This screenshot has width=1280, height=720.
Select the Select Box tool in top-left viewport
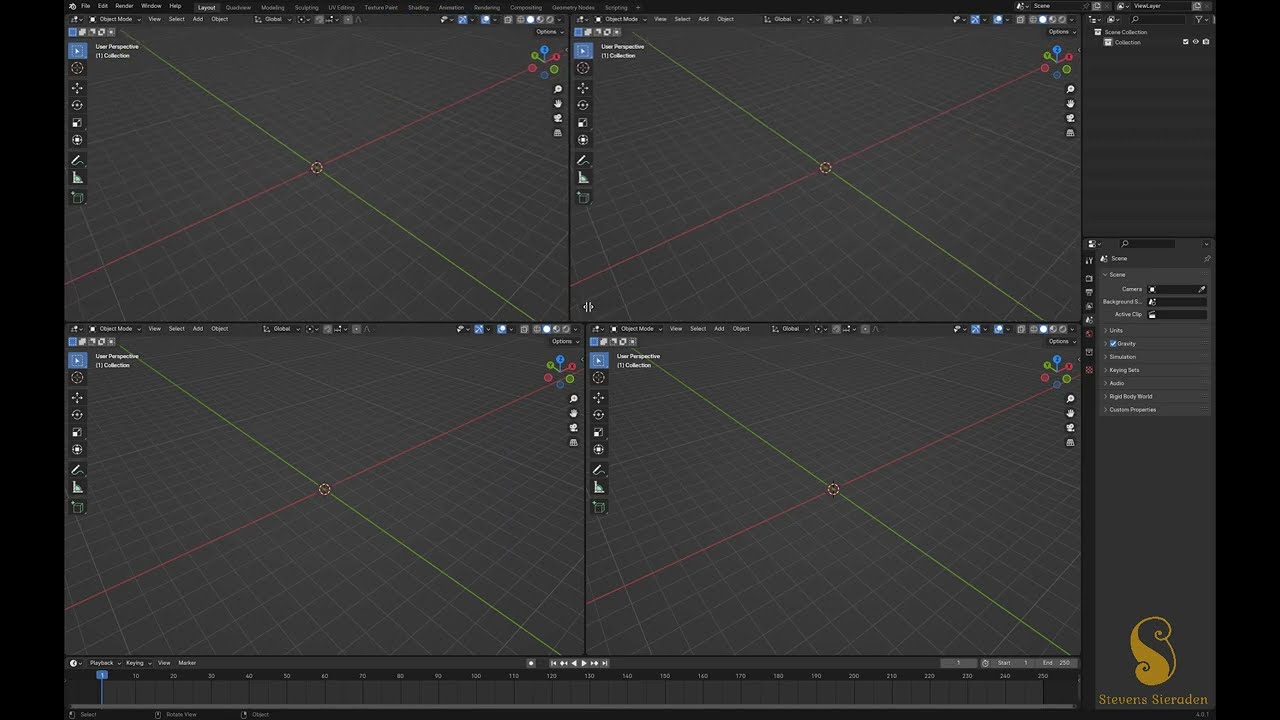77,50
